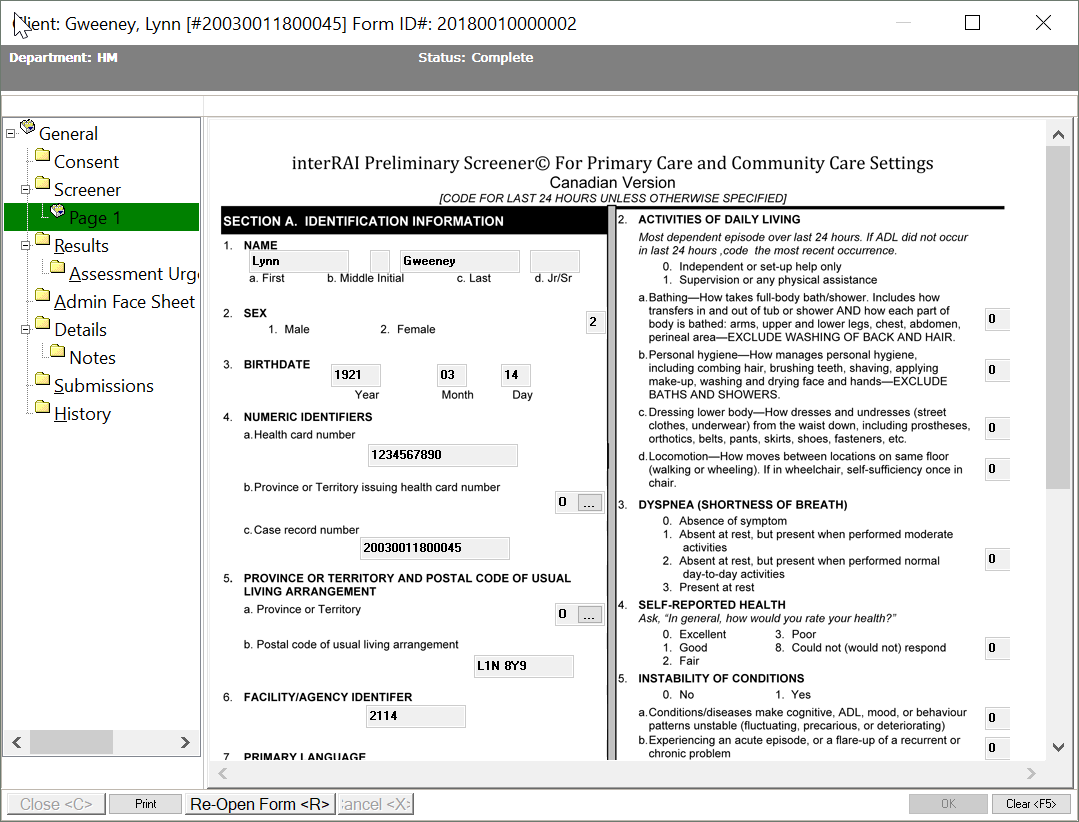Open Assessment Urgency tree item

point(133,274)
